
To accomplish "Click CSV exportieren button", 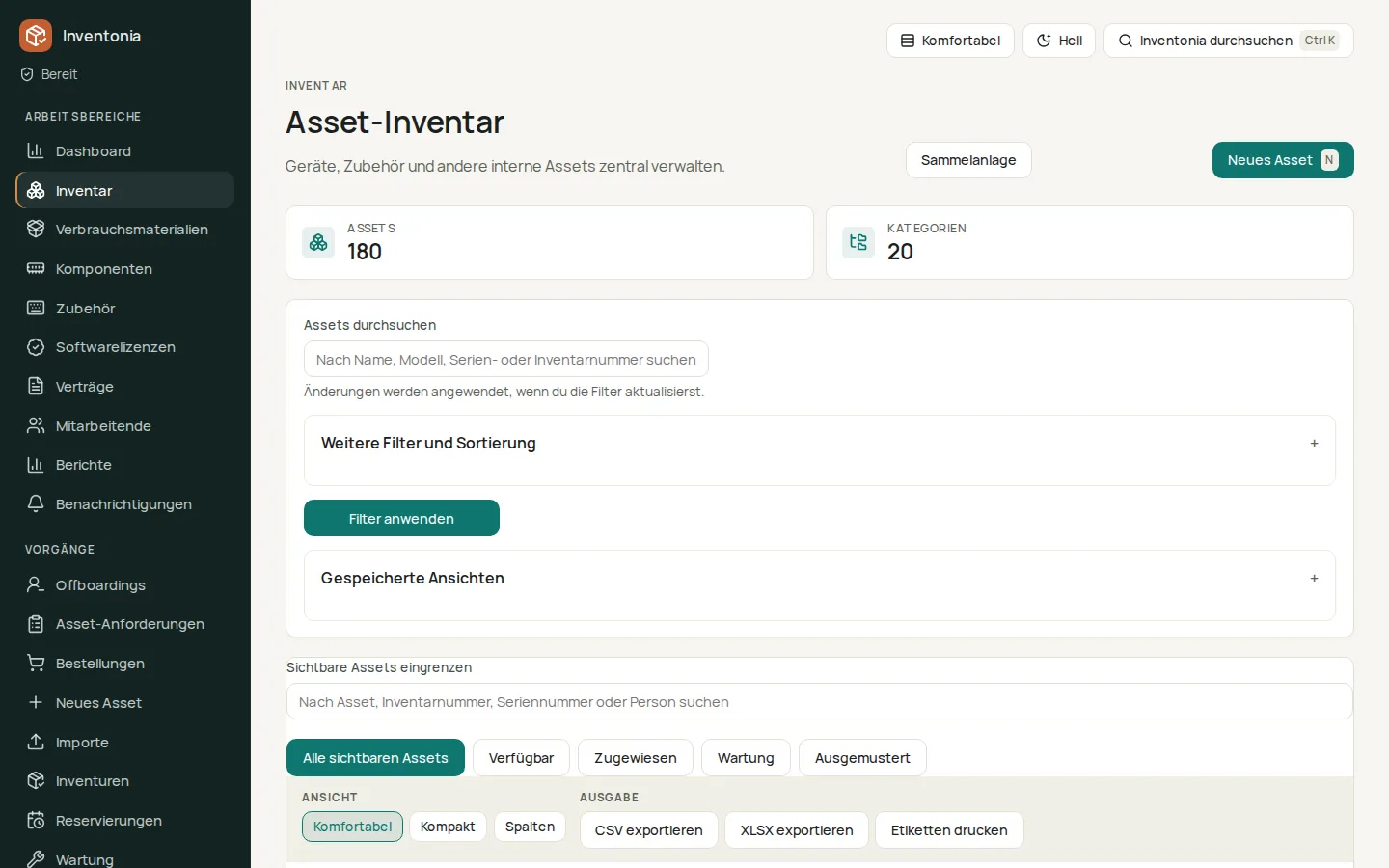I will [649, 830].
